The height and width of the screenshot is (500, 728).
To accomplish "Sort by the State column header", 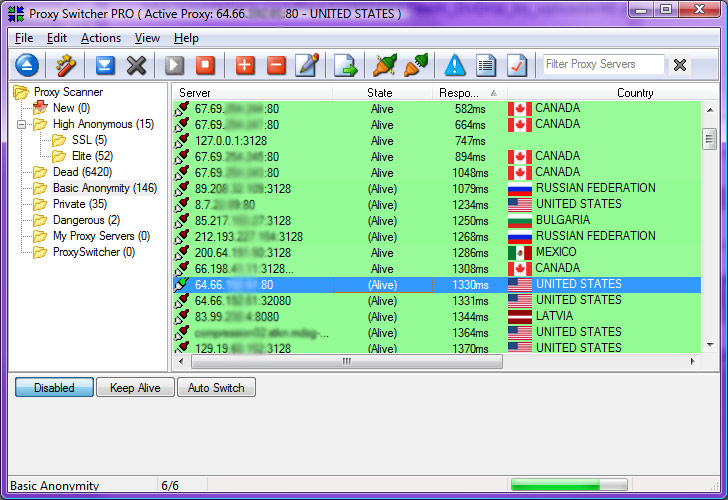I will (x=383, y=93).
